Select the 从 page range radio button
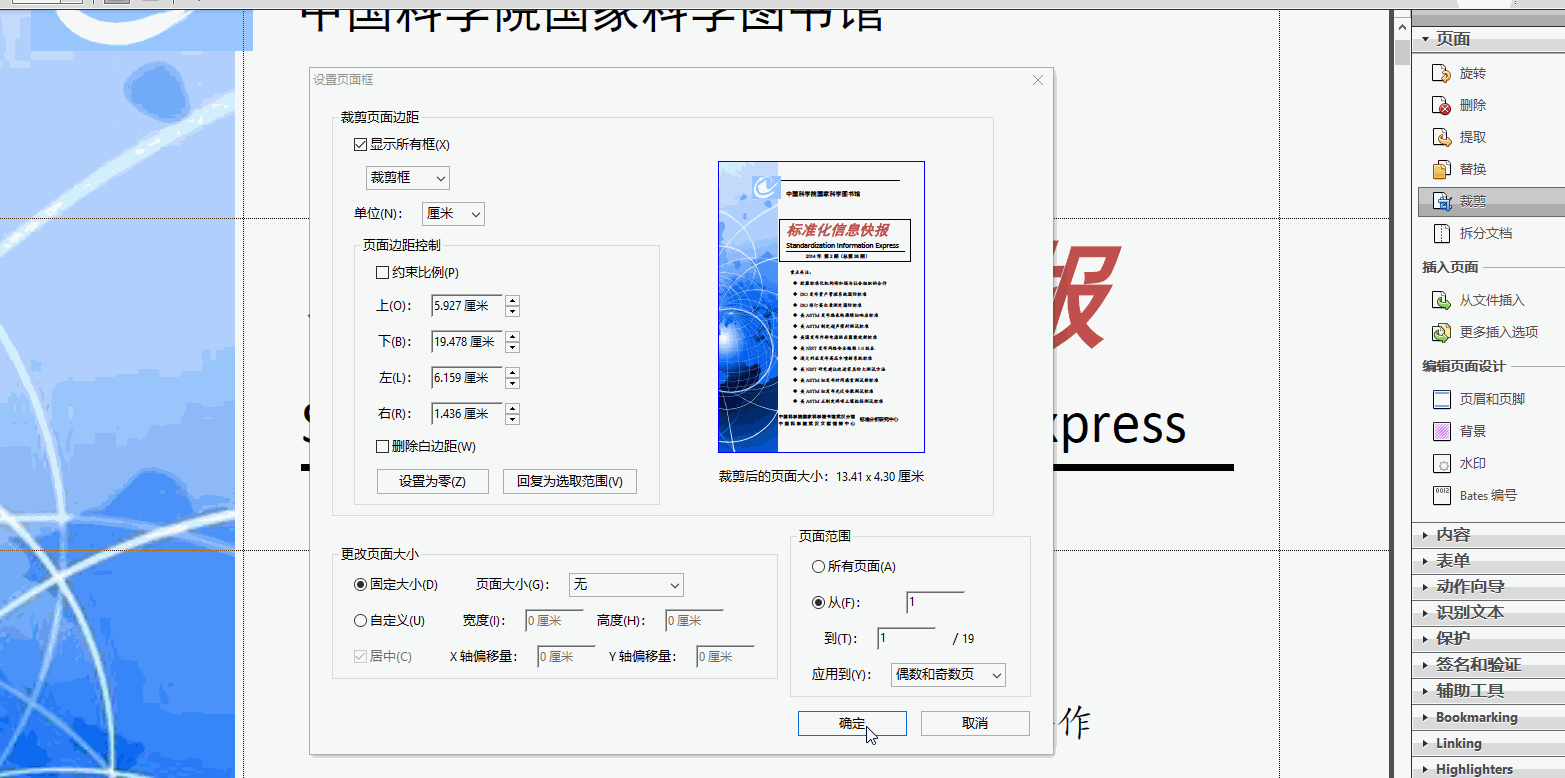Viewport: 1565px width, 778px height. pyautogui.click(x=818, y=603)
